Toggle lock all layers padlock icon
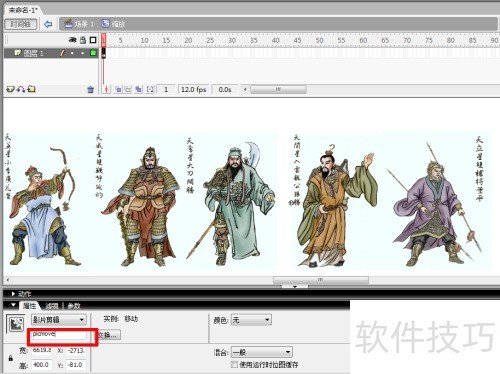The image size is (500, 374). tap(83, 40)
